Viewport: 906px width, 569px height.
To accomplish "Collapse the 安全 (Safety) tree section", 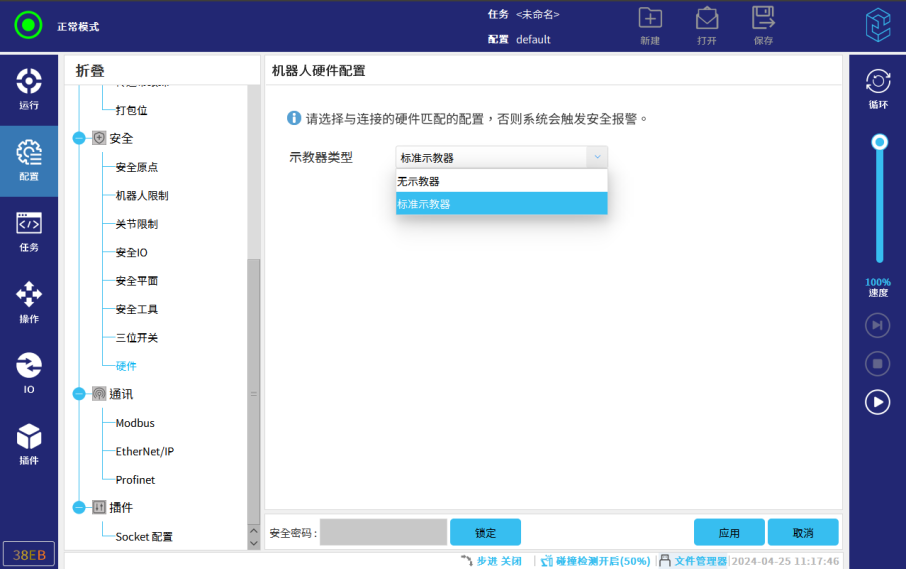I will click(79, 138).
